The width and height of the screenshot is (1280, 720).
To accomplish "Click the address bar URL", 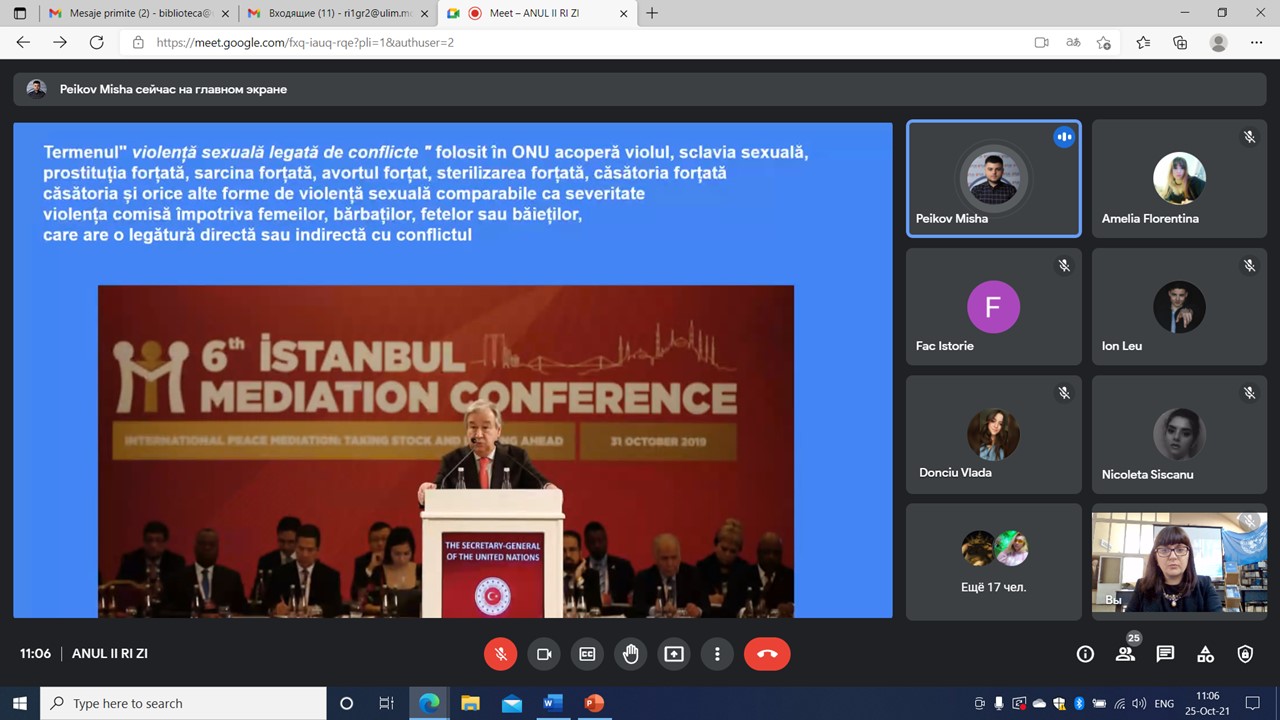I will 305,43.
